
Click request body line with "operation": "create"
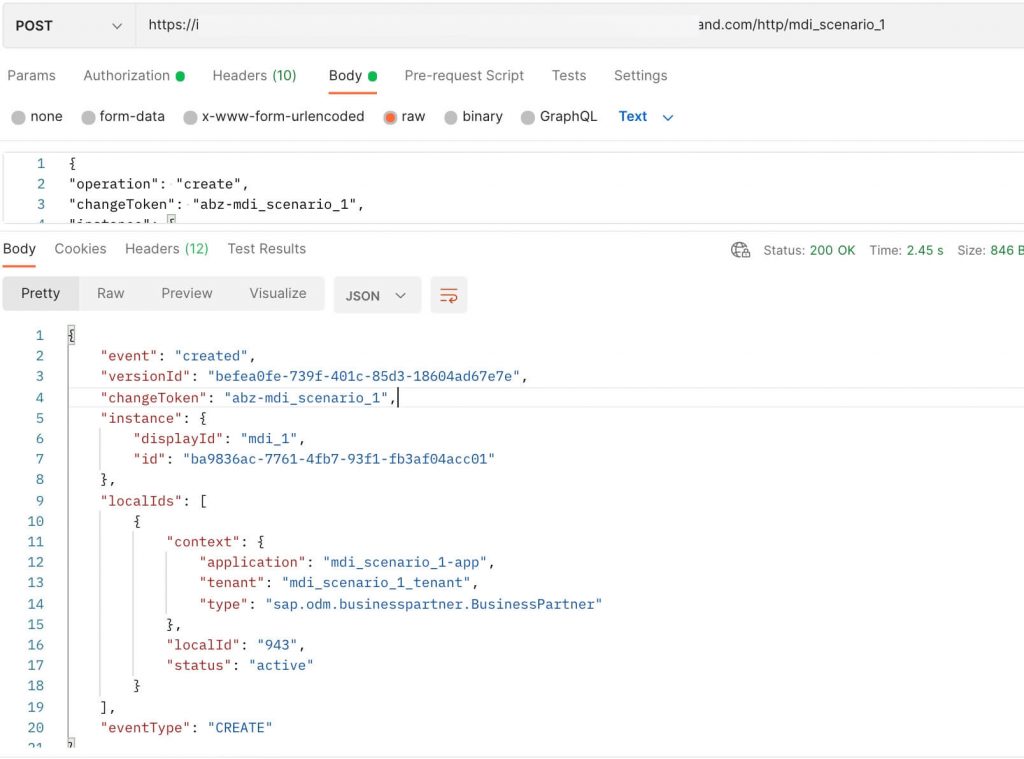tap(158, 184)
